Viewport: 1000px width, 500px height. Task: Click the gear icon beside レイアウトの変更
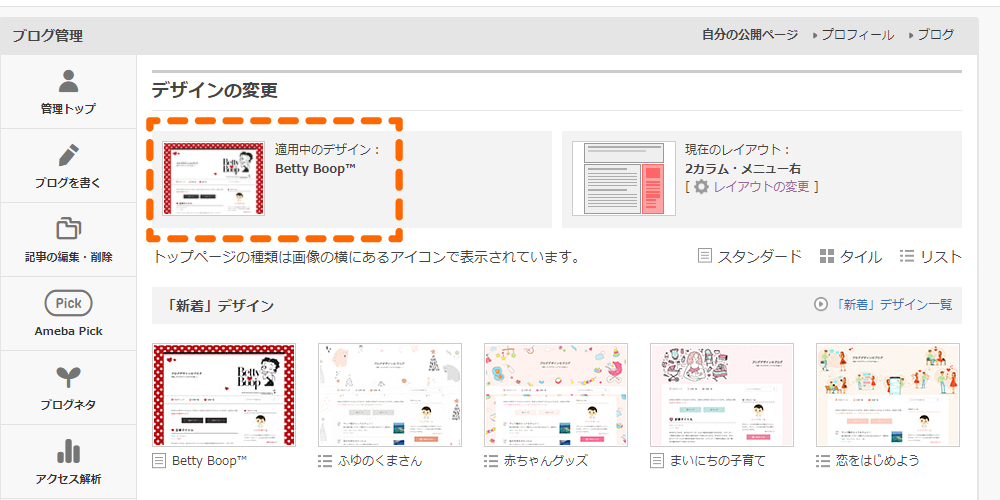701,187
